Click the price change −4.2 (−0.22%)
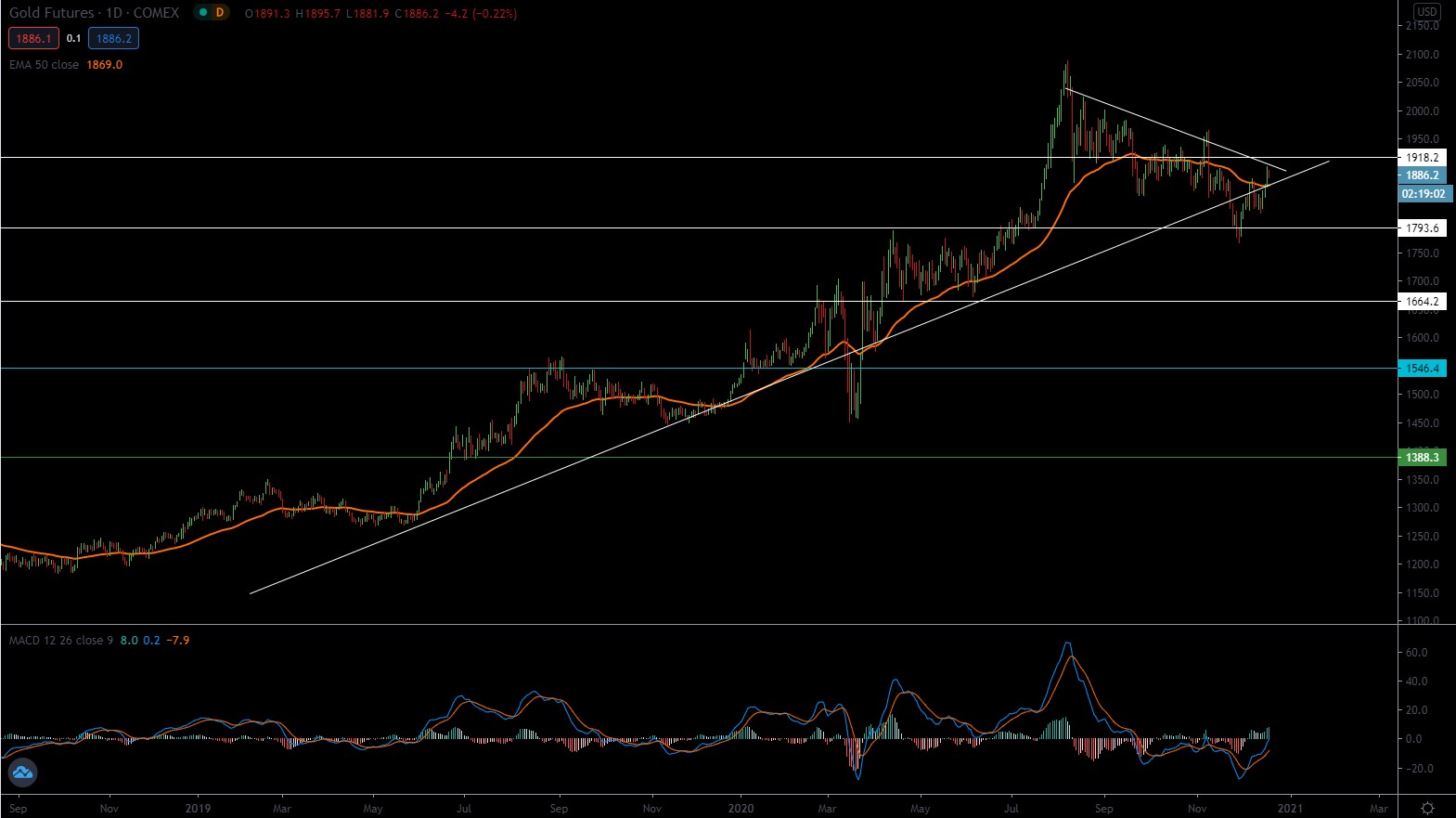Viewport: 1456px width, 818px height. pos(481,14)
